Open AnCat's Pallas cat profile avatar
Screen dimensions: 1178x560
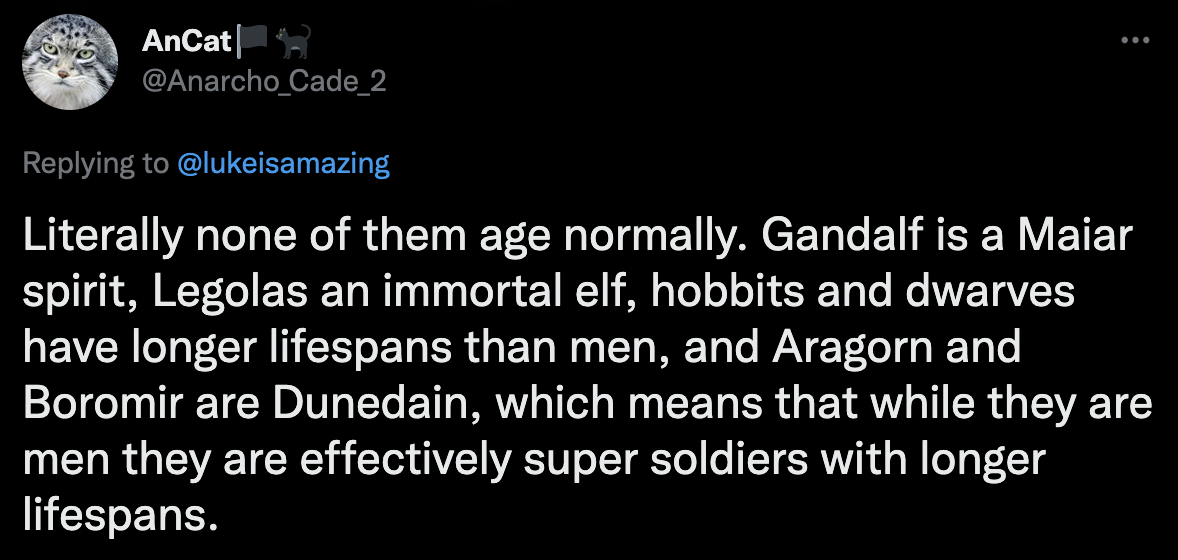coord(70,62)
